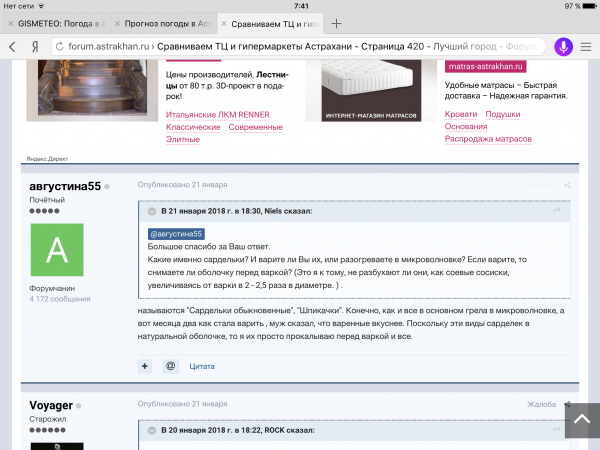Collapse the Niels quote with the round toggle
This screenshot has height=450, width=600.
coord(152,211)
